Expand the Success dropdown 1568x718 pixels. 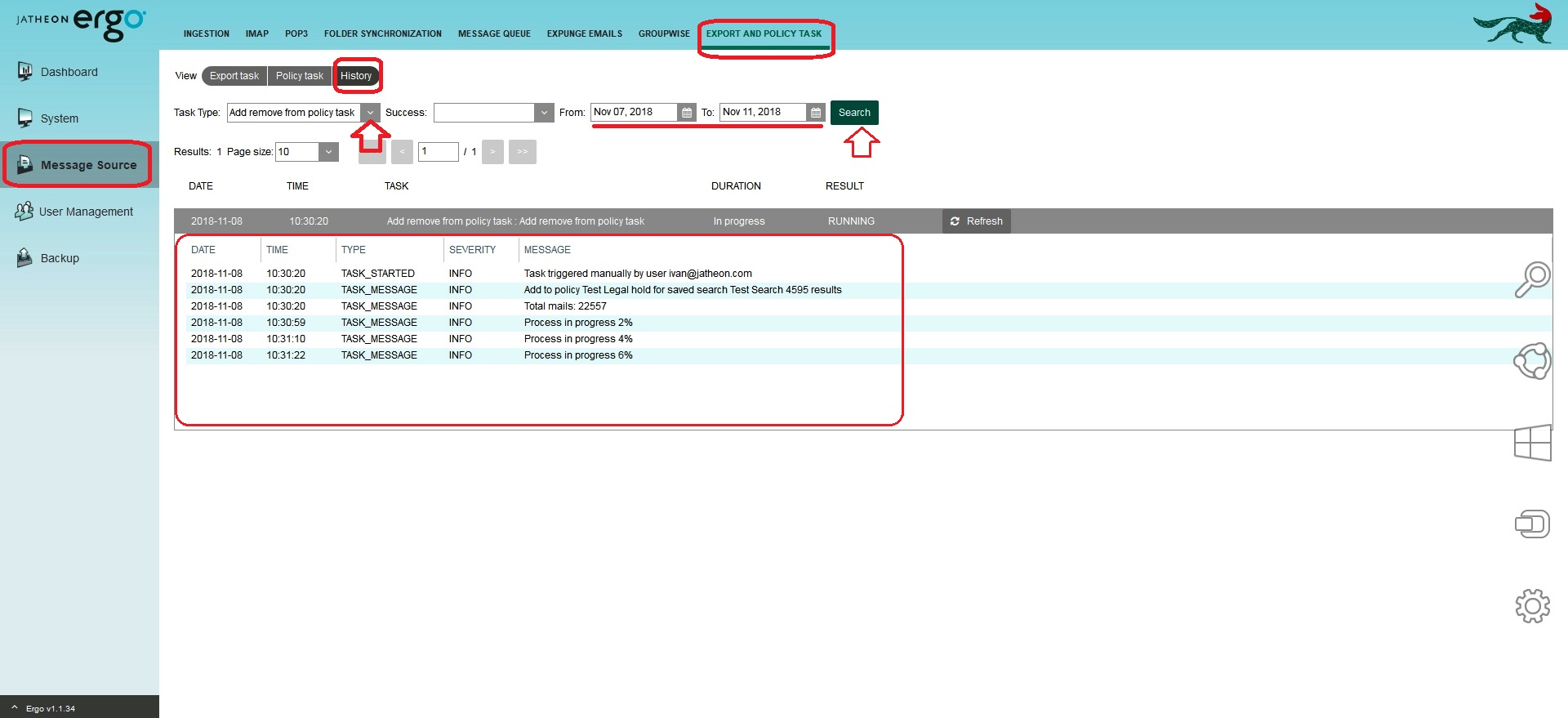[545, 113]
